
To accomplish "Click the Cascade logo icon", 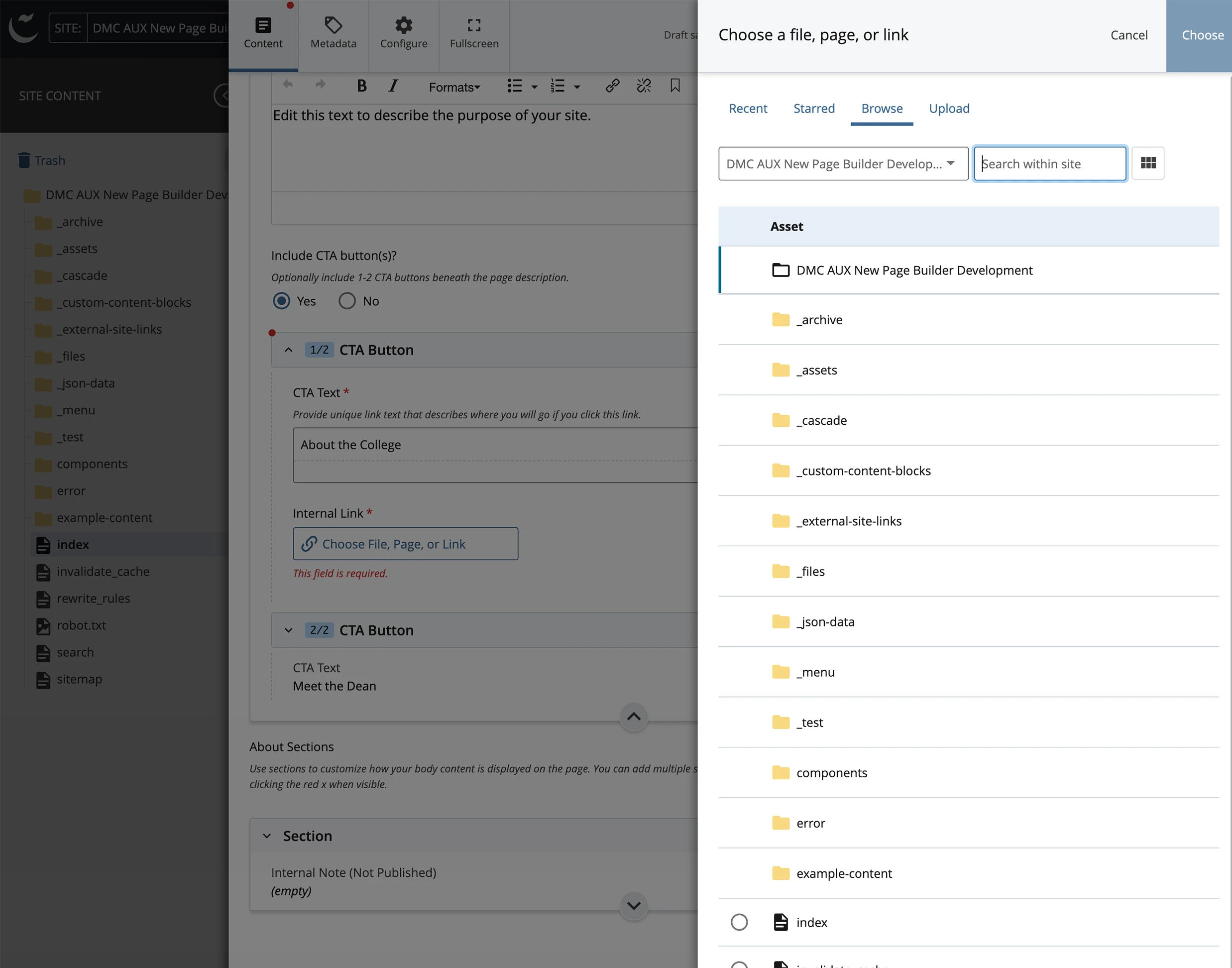I will point(24,27).
